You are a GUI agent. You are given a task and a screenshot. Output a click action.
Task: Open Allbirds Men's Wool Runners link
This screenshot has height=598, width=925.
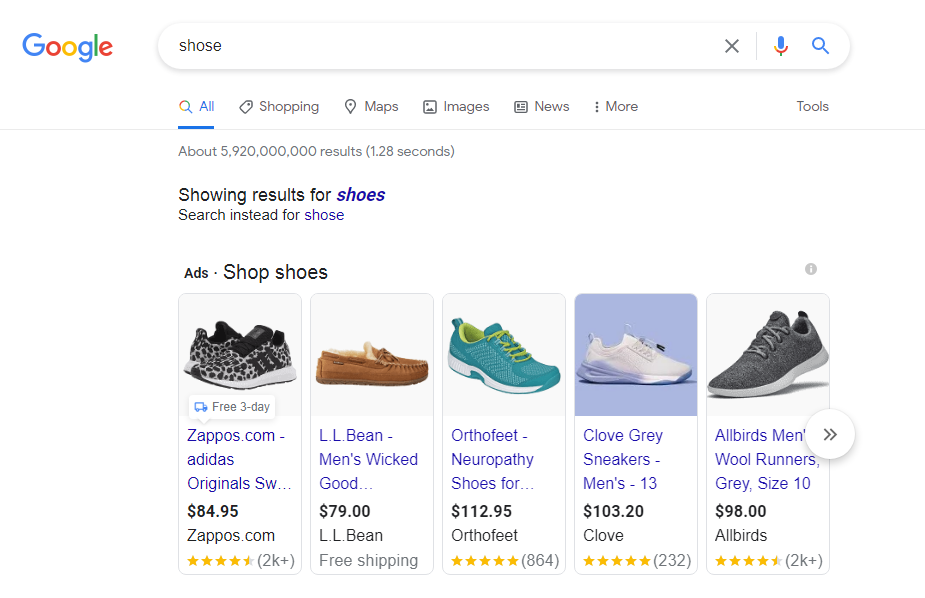click(767, 459)
